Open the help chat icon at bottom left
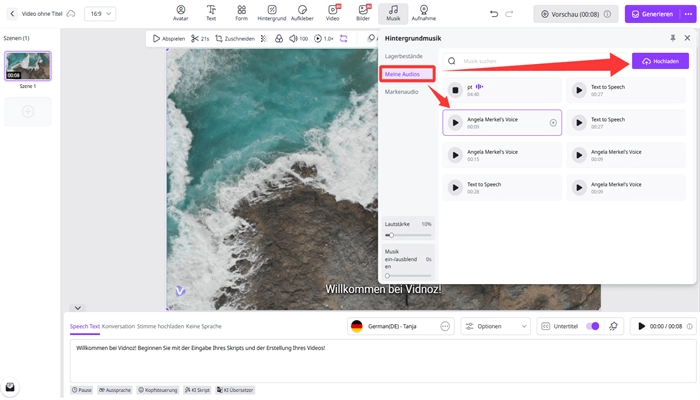The image size is (700, 400). (x=10, y=387)
